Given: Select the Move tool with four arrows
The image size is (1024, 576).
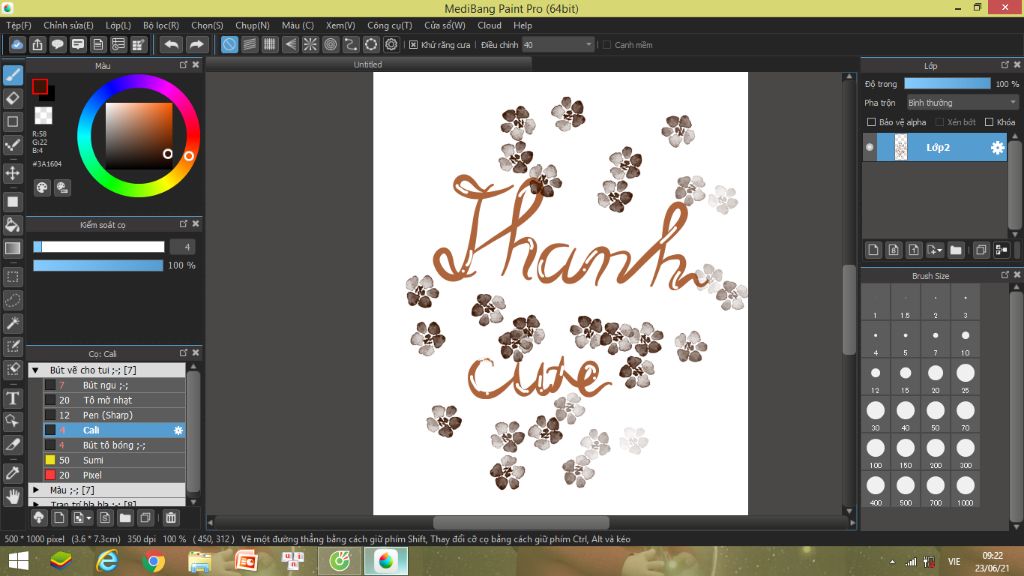Looking at the screenshot, I should tap(12, 173).
